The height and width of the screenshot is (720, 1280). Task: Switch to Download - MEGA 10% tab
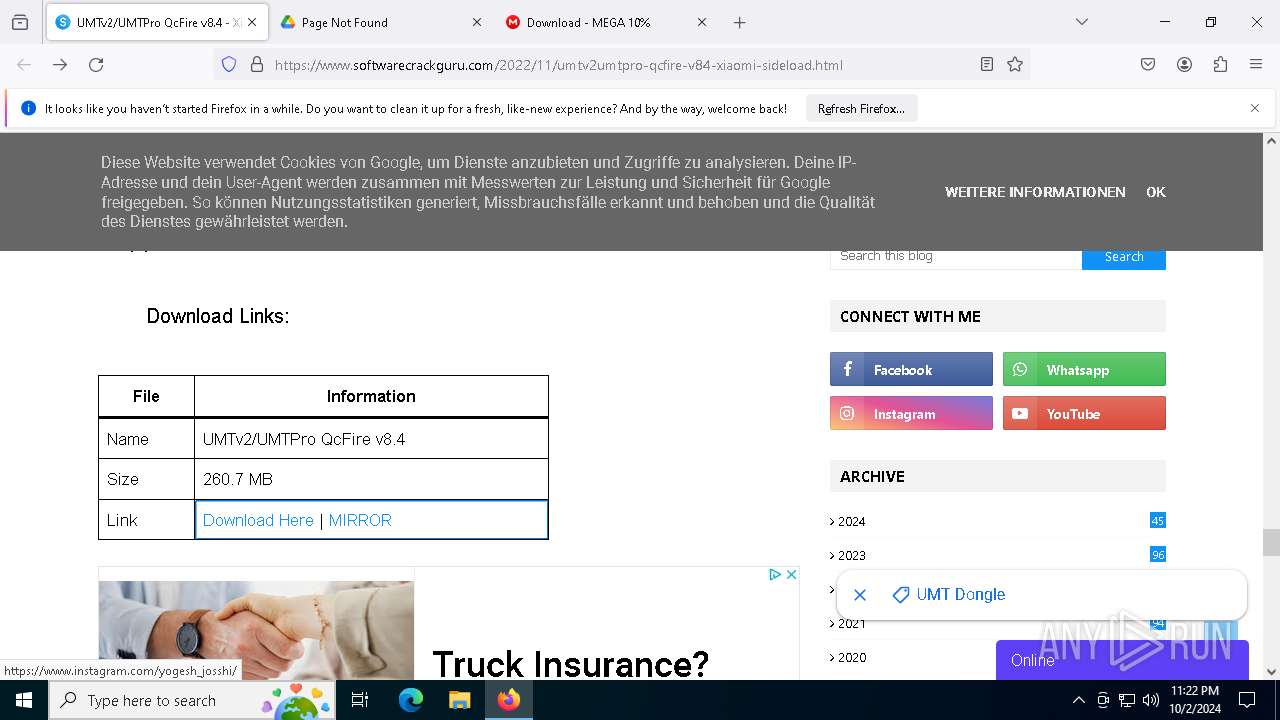point(607,22)
